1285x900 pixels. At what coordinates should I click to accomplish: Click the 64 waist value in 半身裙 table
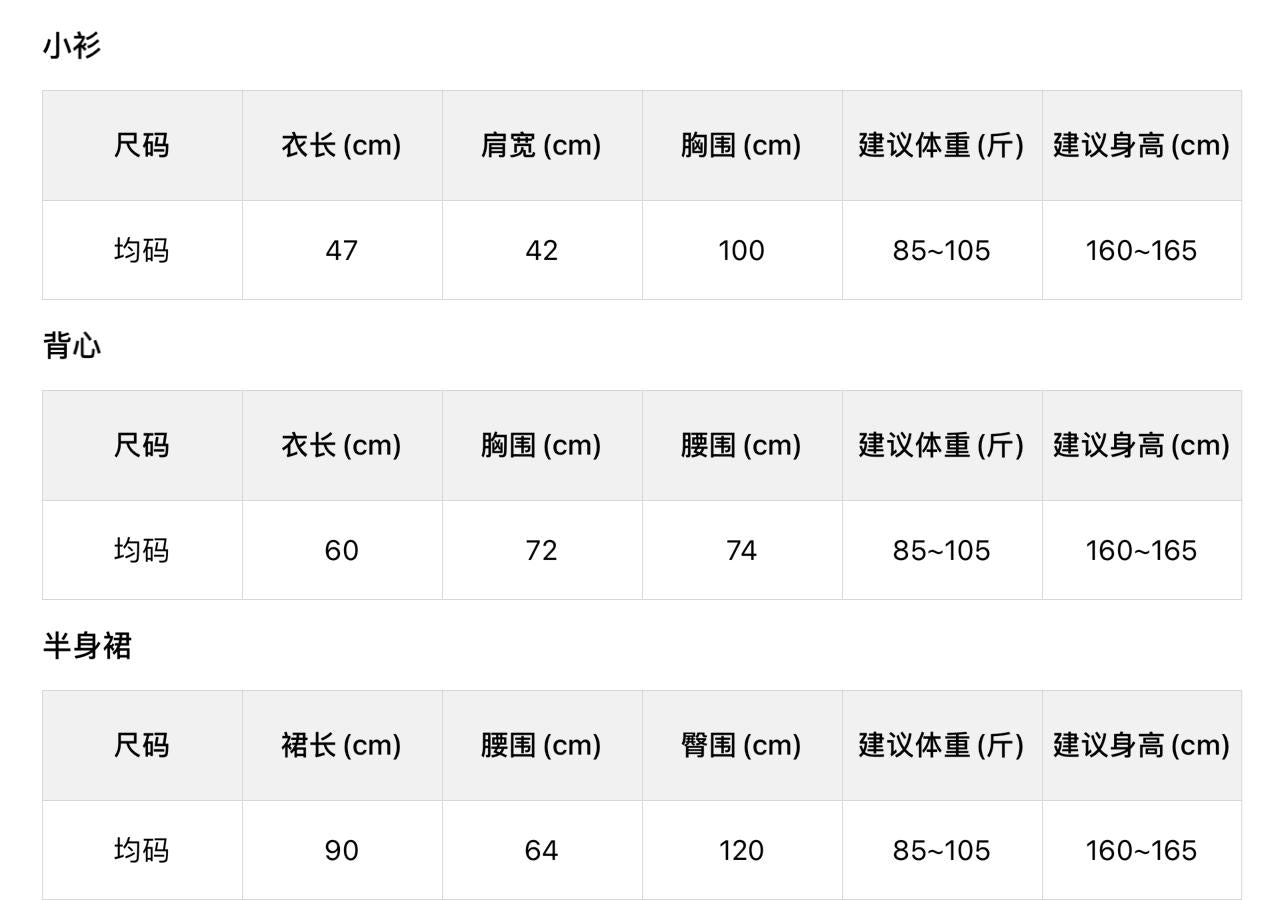click(541, 850)
